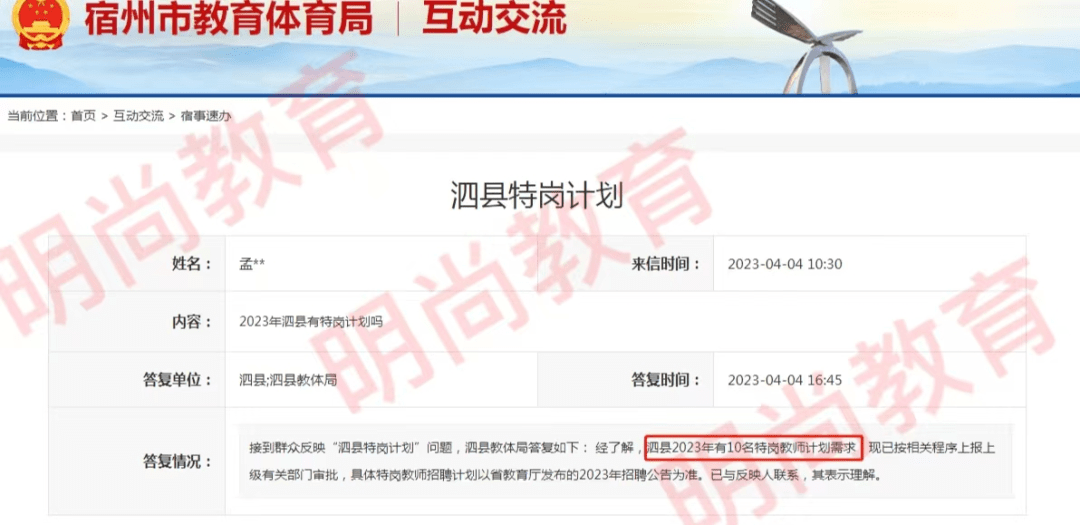
Task: Click the 答复单位 label
Action: coord(176,380)
